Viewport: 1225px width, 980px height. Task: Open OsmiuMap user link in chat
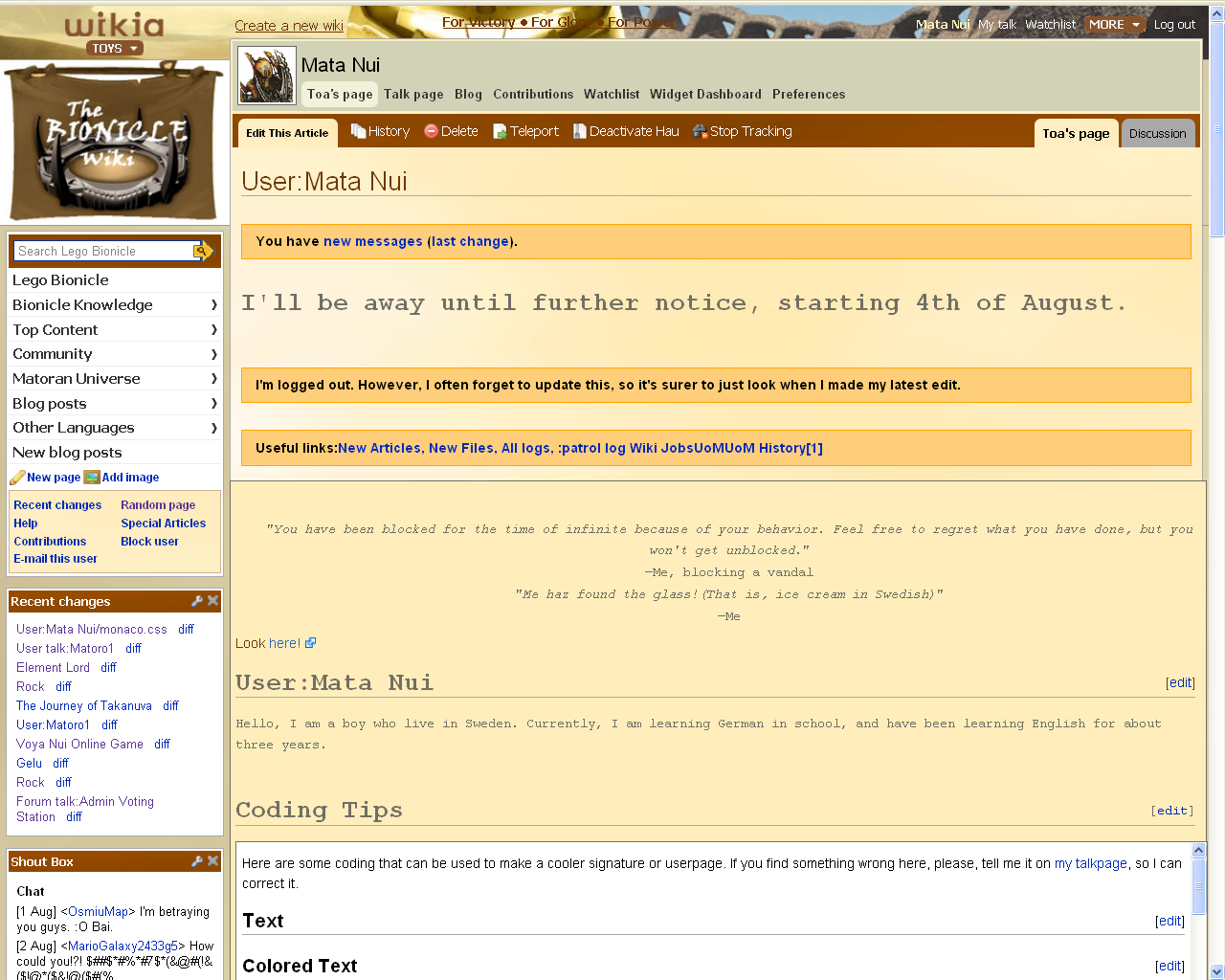pos(98,912)
